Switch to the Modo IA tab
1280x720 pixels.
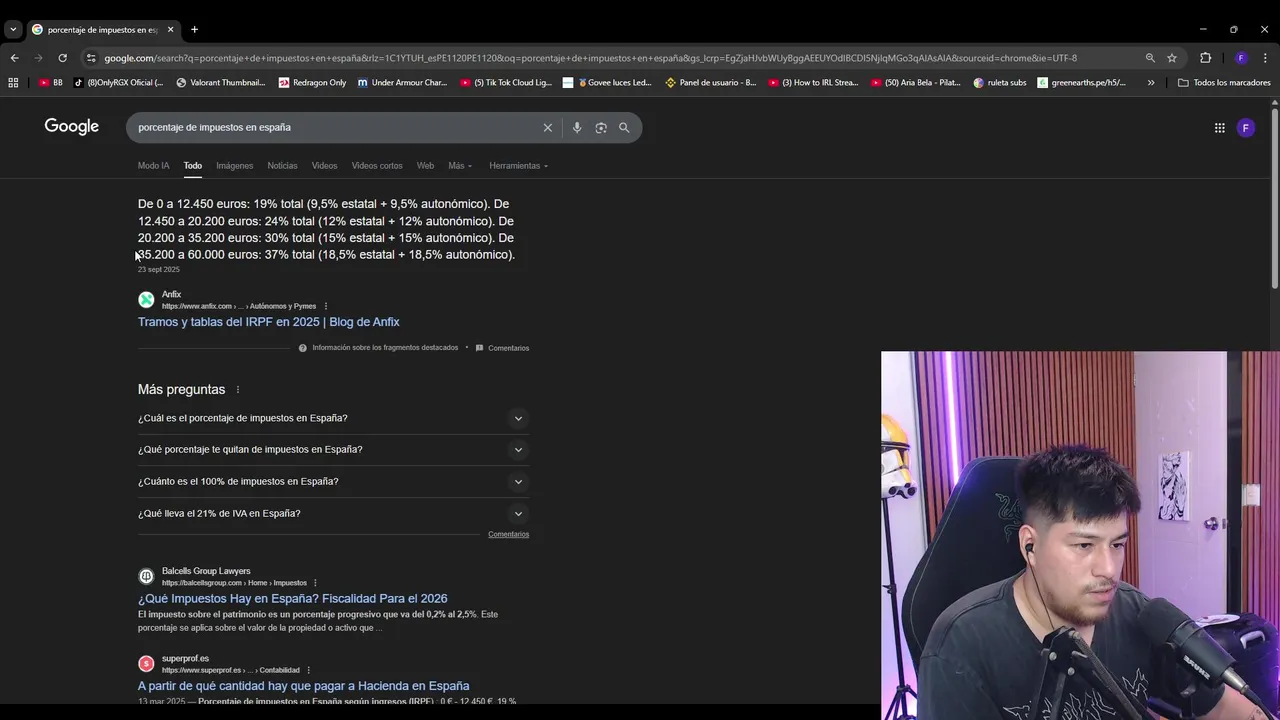153,166
